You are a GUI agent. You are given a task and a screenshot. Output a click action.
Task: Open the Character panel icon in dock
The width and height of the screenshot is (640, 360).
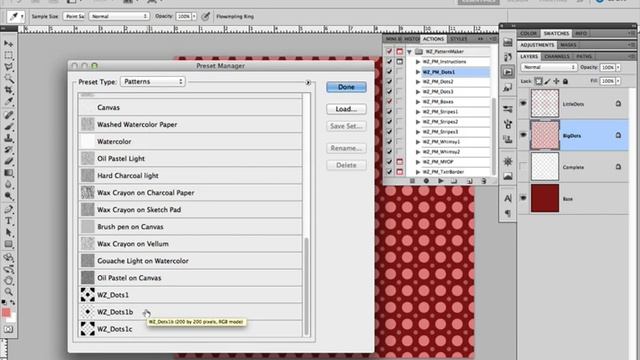point(508,198)
